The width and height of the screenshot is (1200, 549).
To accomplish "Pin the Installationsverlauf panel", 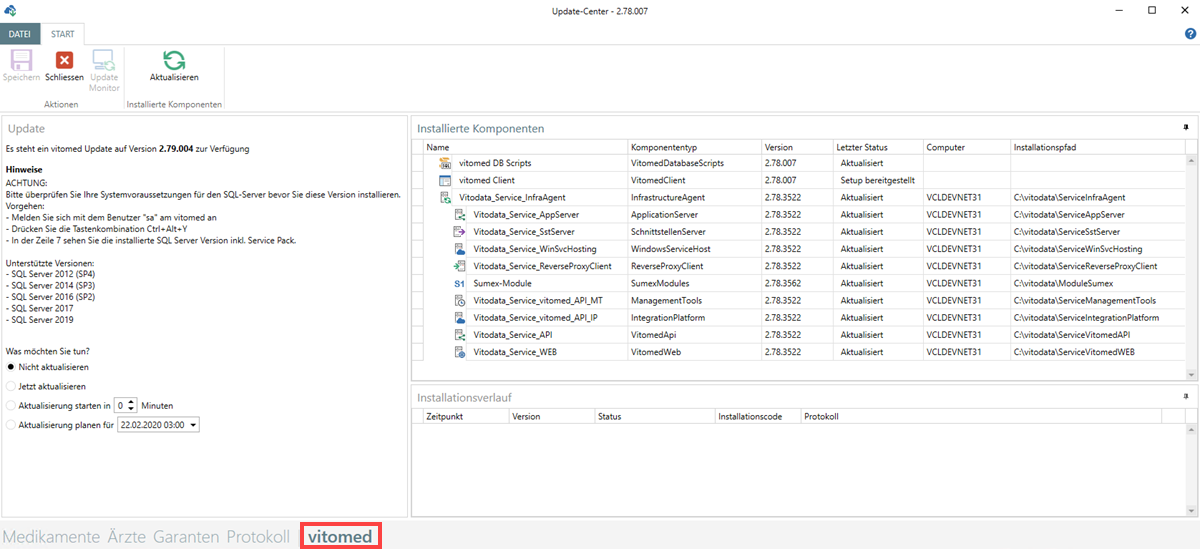I will pyautogui.click(x=1186, y=396).
